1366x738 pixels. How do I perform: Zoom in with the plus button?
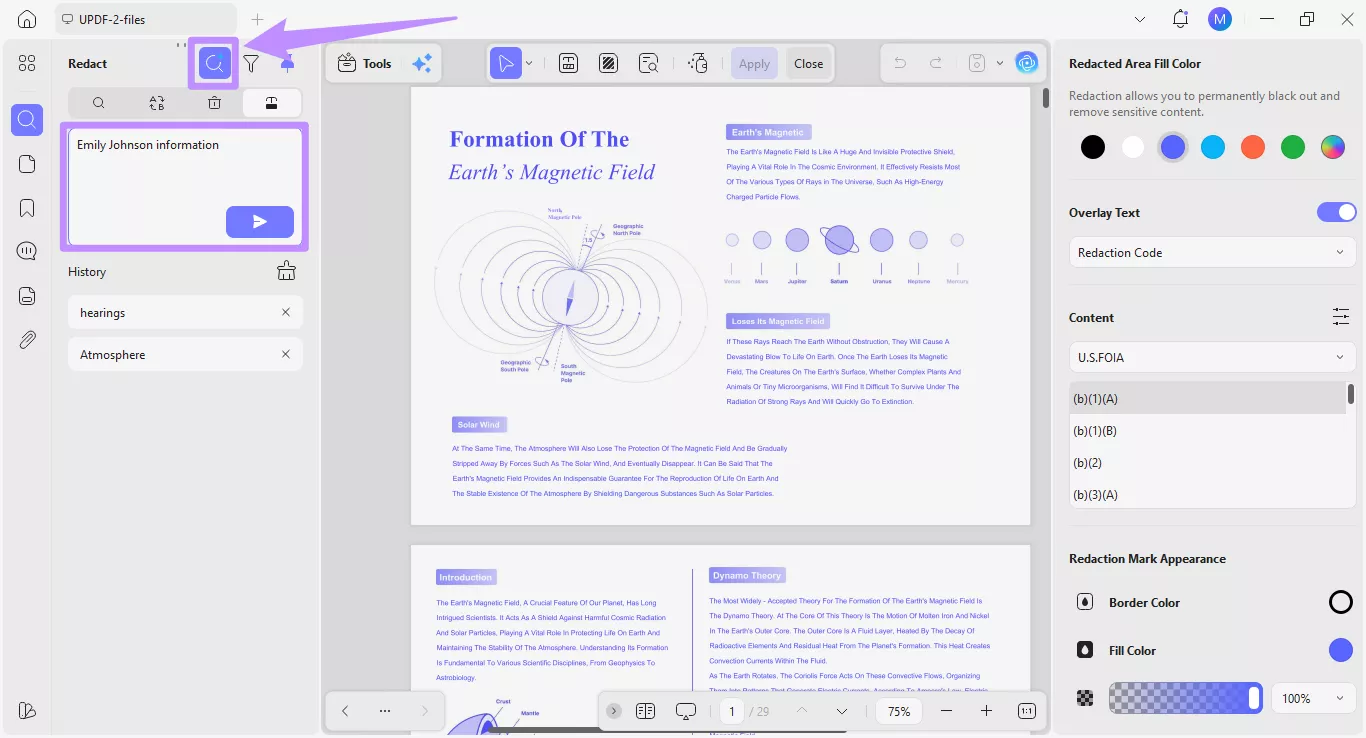[x=986, y=711]
